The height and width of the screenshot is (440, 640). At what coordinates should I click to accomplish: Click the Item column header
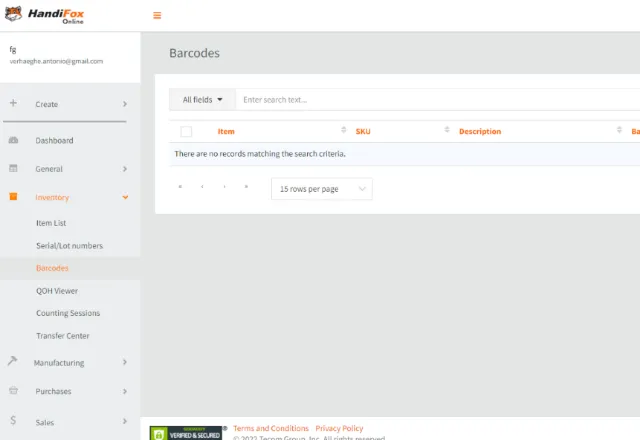(x=226, y=131)
